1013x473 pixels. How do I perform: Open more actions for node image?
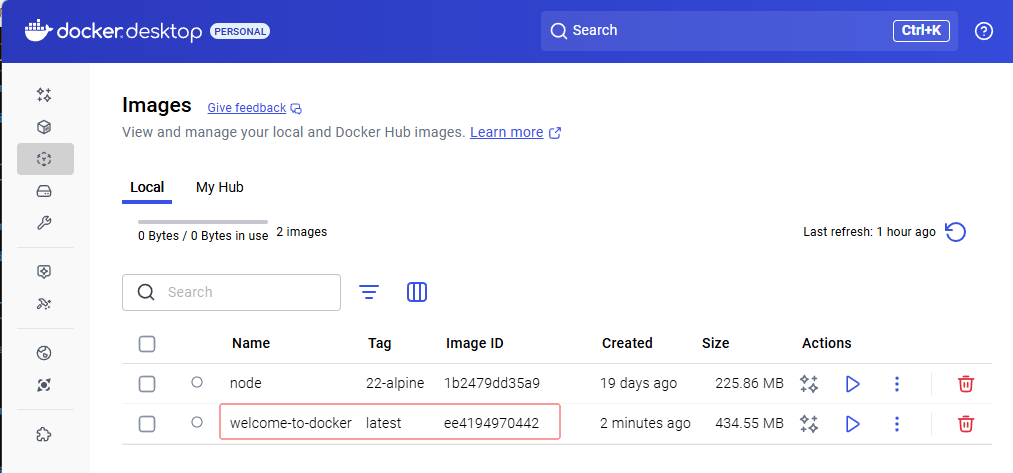897,384
